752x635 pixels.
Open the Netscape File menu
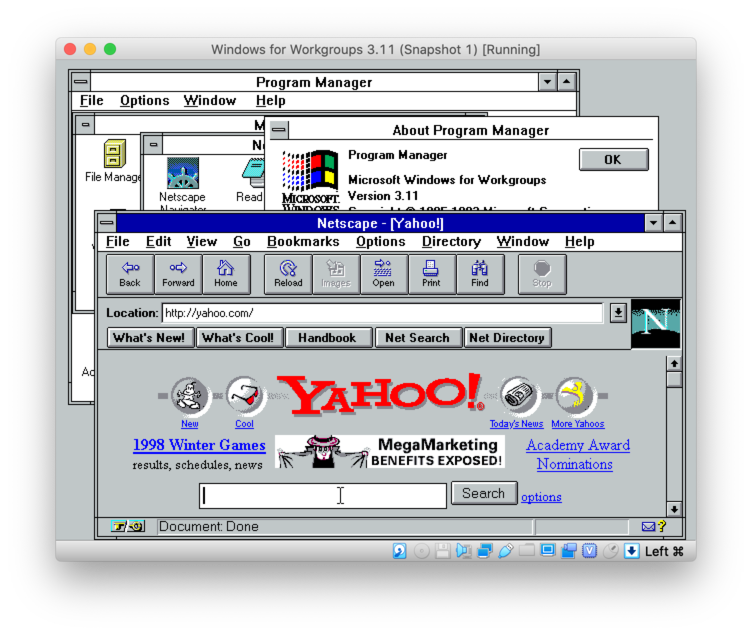118,242
